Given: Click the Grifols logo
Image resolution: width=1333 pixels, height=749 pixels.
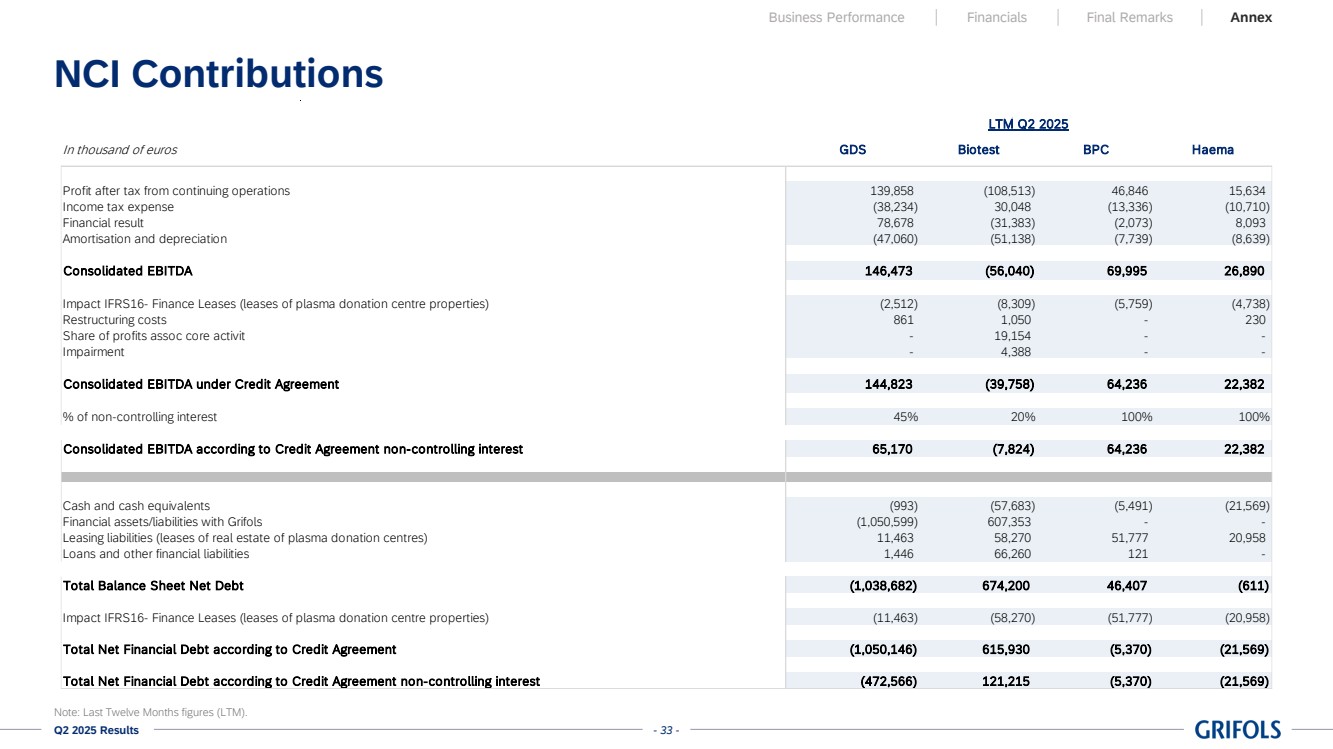Looking at the screenshot, I should click(x=1237, y=729).
